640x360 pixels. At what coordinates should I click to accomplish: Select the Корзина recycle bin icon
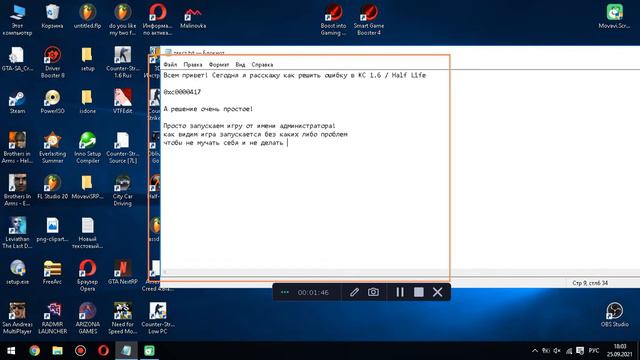tap(52, 16)
